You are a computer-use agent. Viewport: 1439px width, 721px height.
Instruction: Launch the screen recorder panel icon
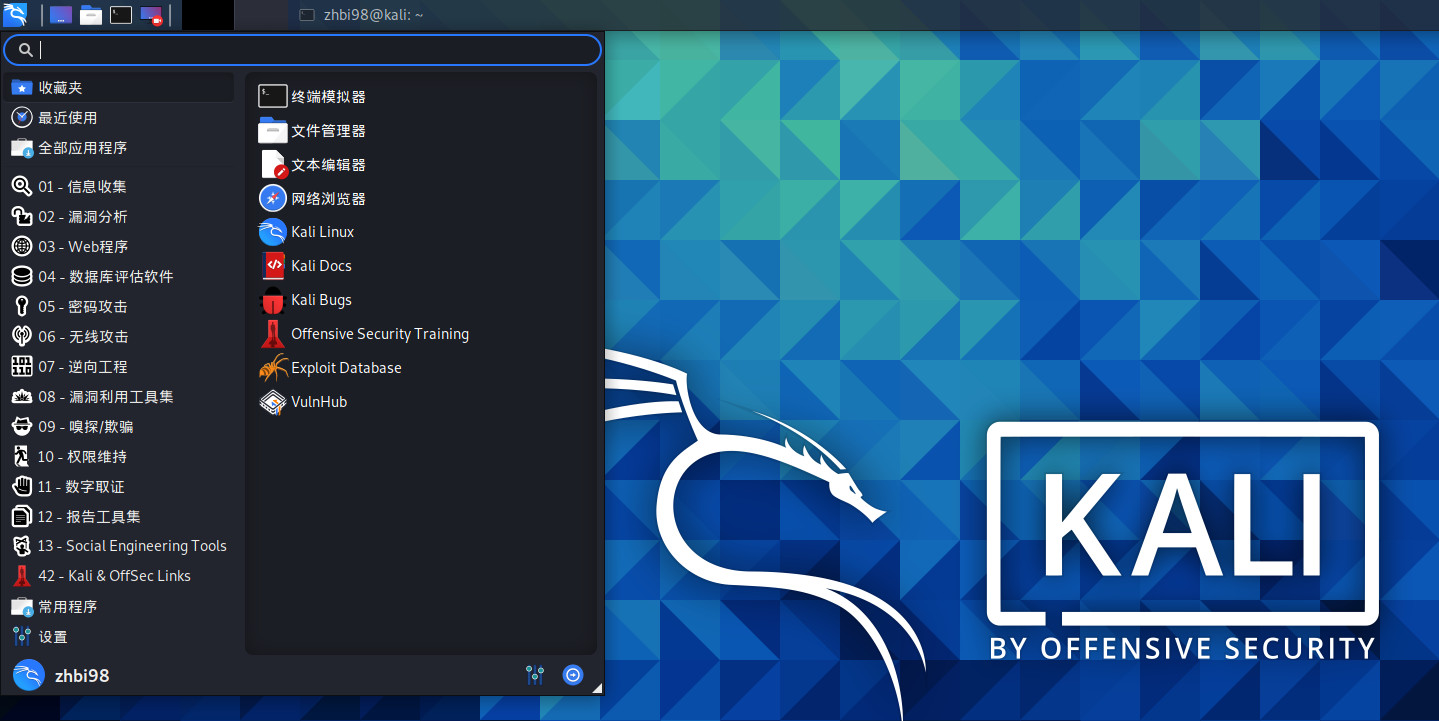coord(150,15)
